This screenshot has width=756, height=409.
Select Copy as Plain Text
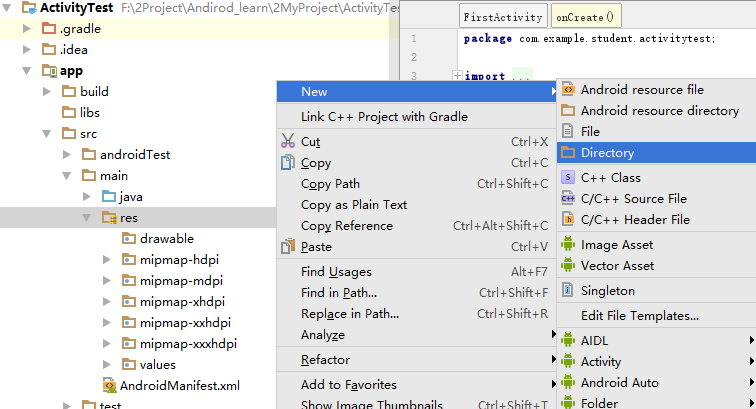pos(417,204)
